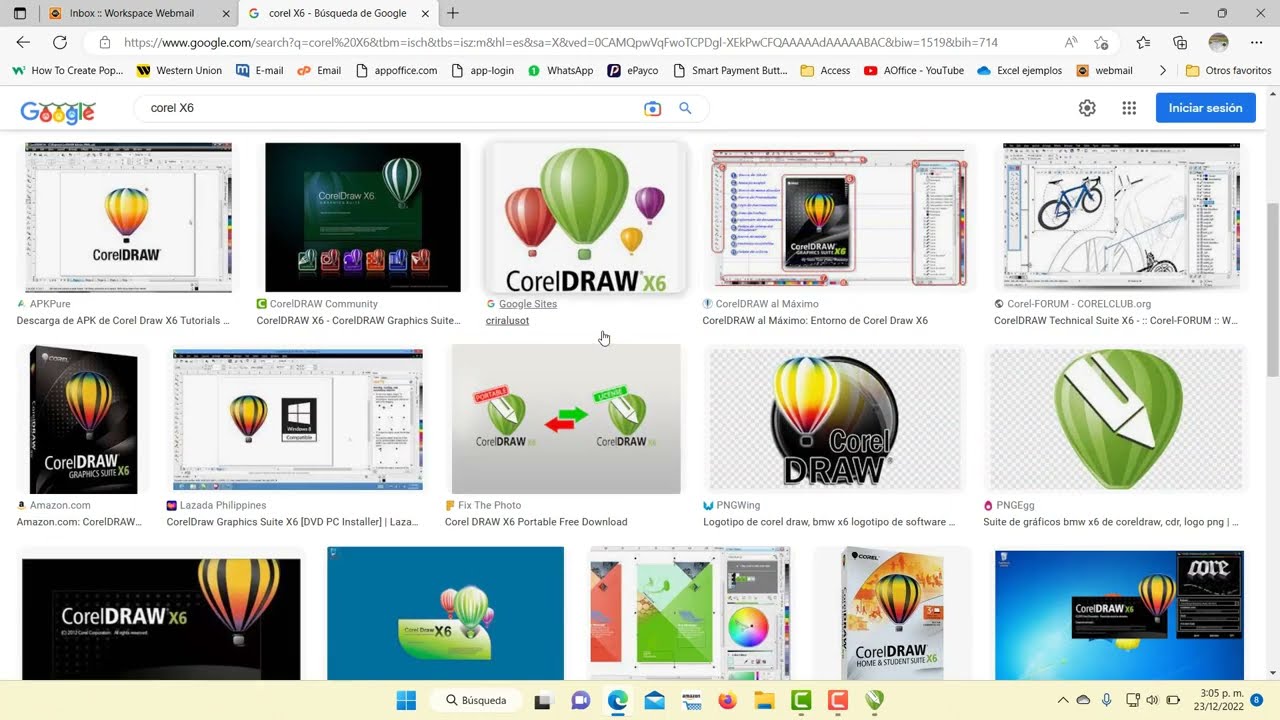Reload the current page
This screenshot has width=1280, height=720.
[60, 42]
